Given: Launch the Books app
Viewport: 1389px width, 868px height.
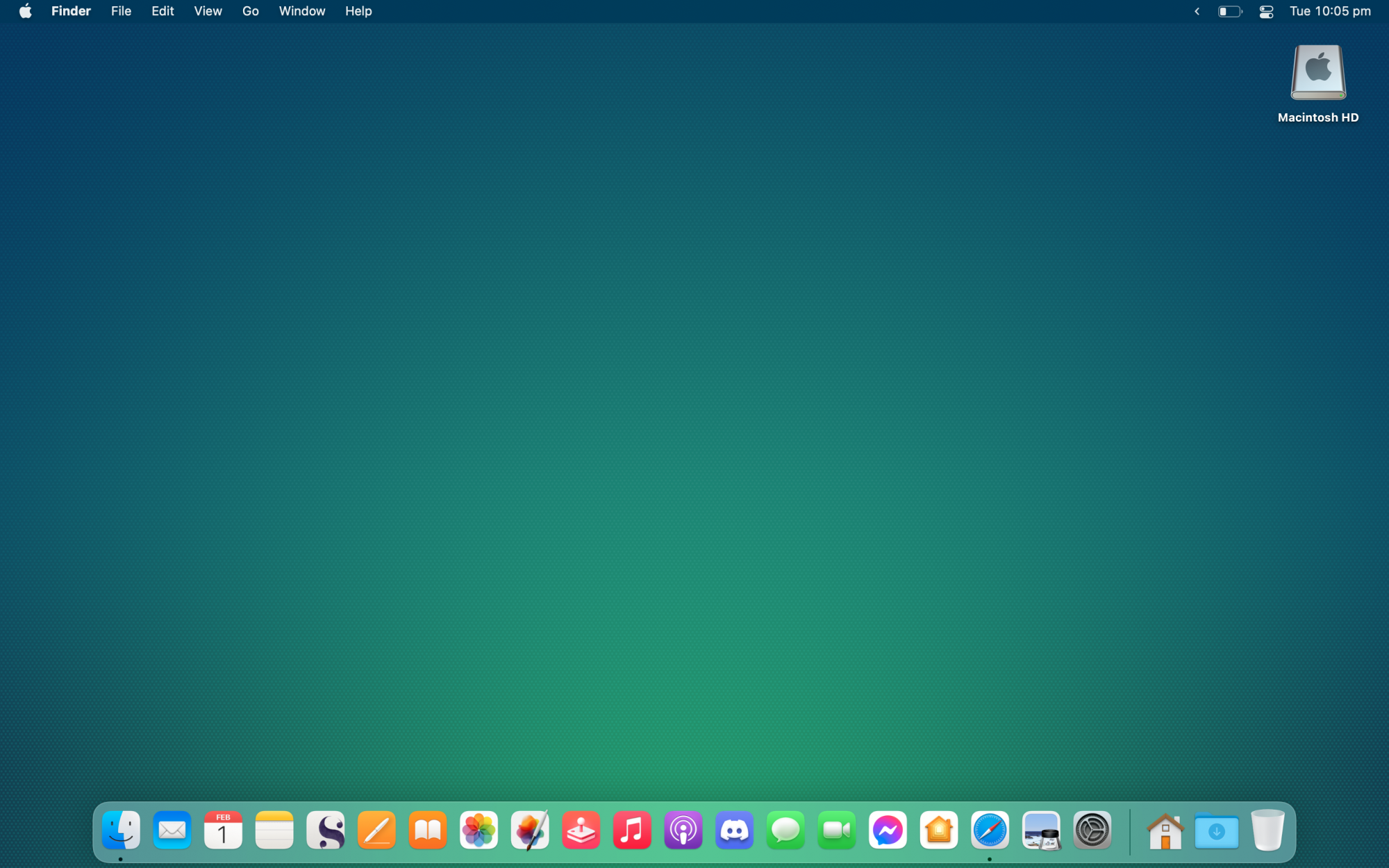Looking at the screenshot, I should pos(428,830).
